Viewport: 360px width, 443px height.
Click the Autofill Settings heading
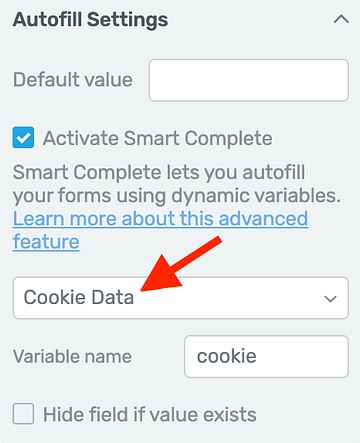90,20
